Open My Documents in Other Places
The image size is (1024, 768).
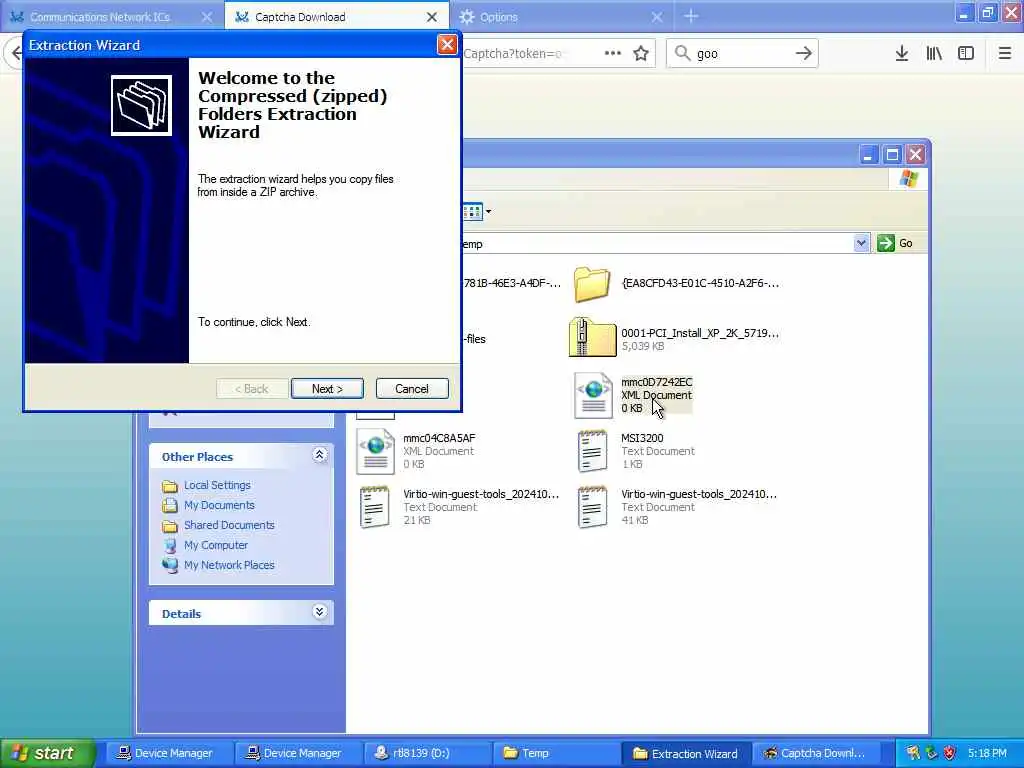click(x=219, y=505)
